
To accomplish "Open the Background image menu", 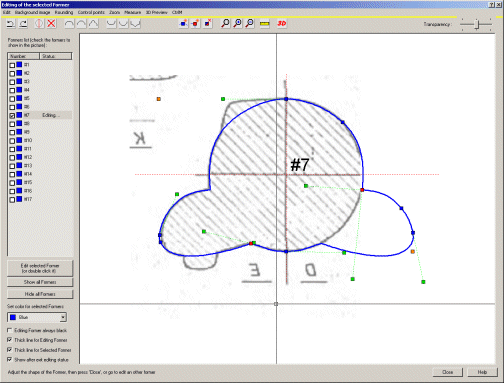I will [32, 12].
